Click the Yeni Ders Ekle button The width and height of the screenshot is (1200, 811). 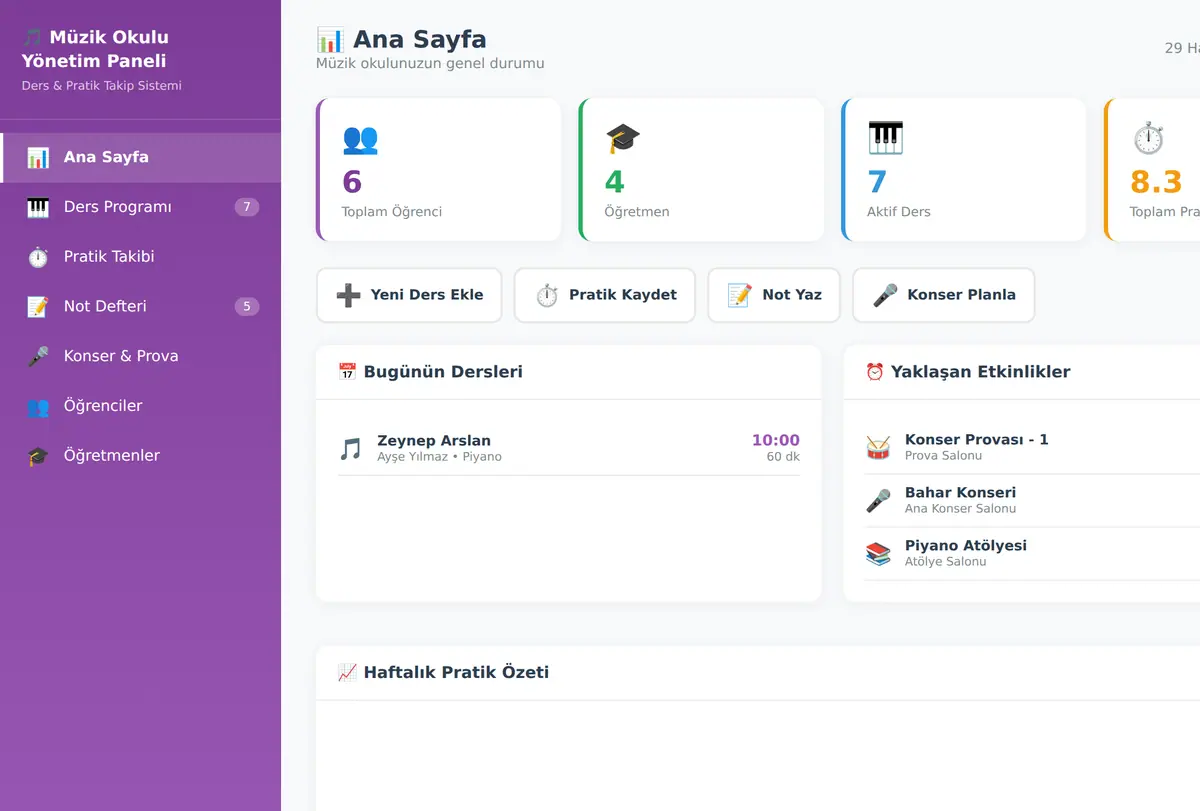tap(409, 295)
